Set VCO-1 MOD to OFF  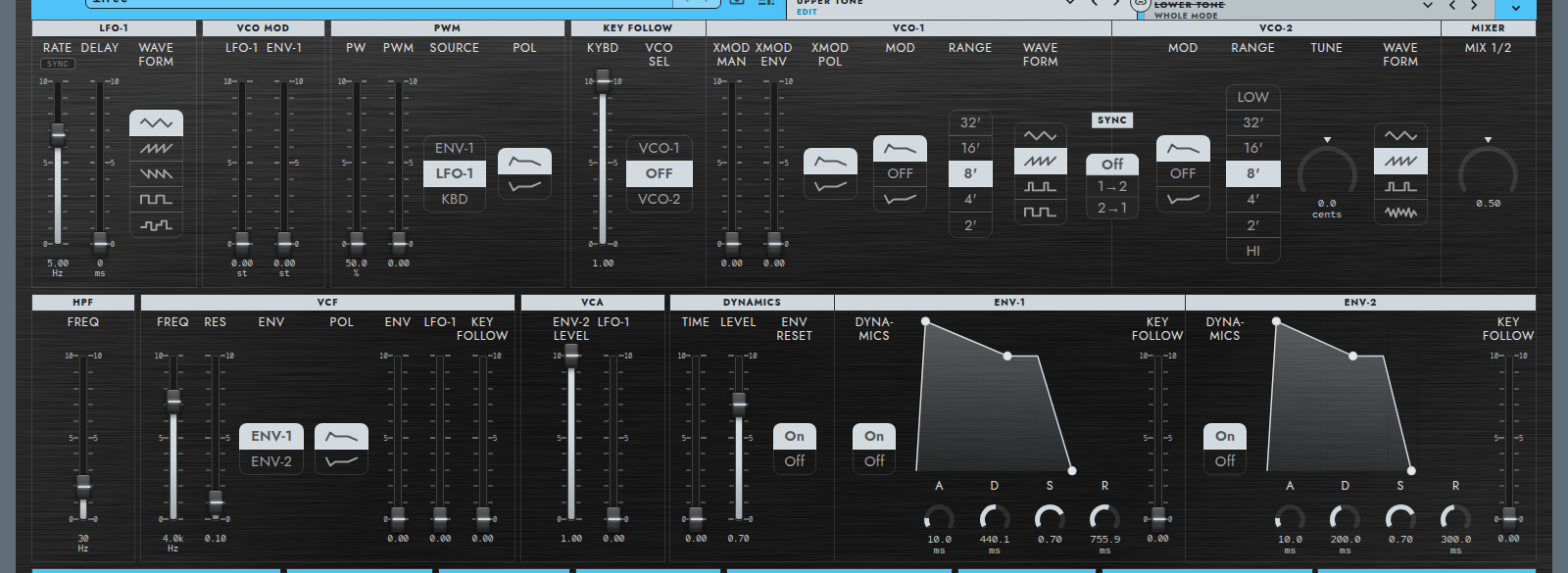point(900,173)
